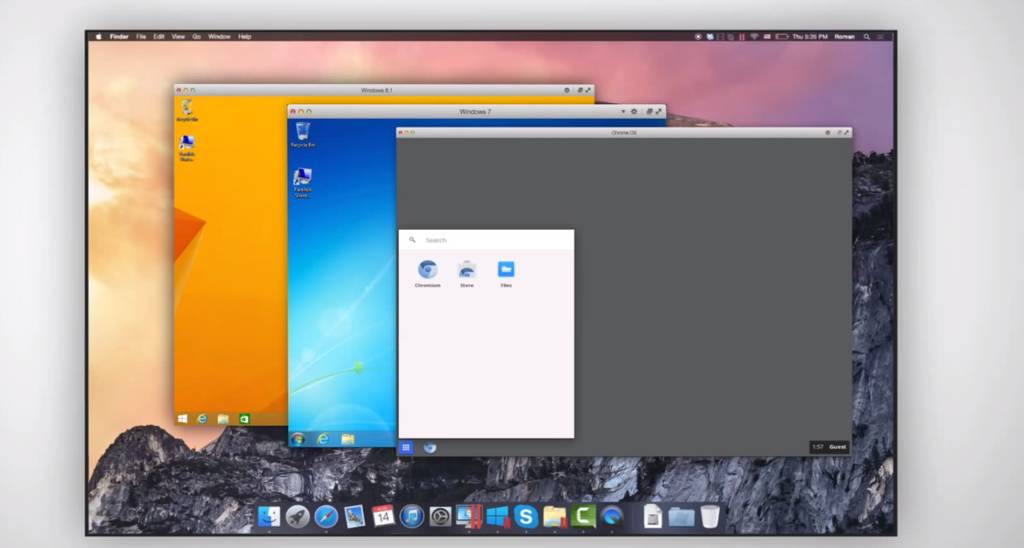
Task: Open the Help menu
Action: pyautogui.click(x=245, y=37)
